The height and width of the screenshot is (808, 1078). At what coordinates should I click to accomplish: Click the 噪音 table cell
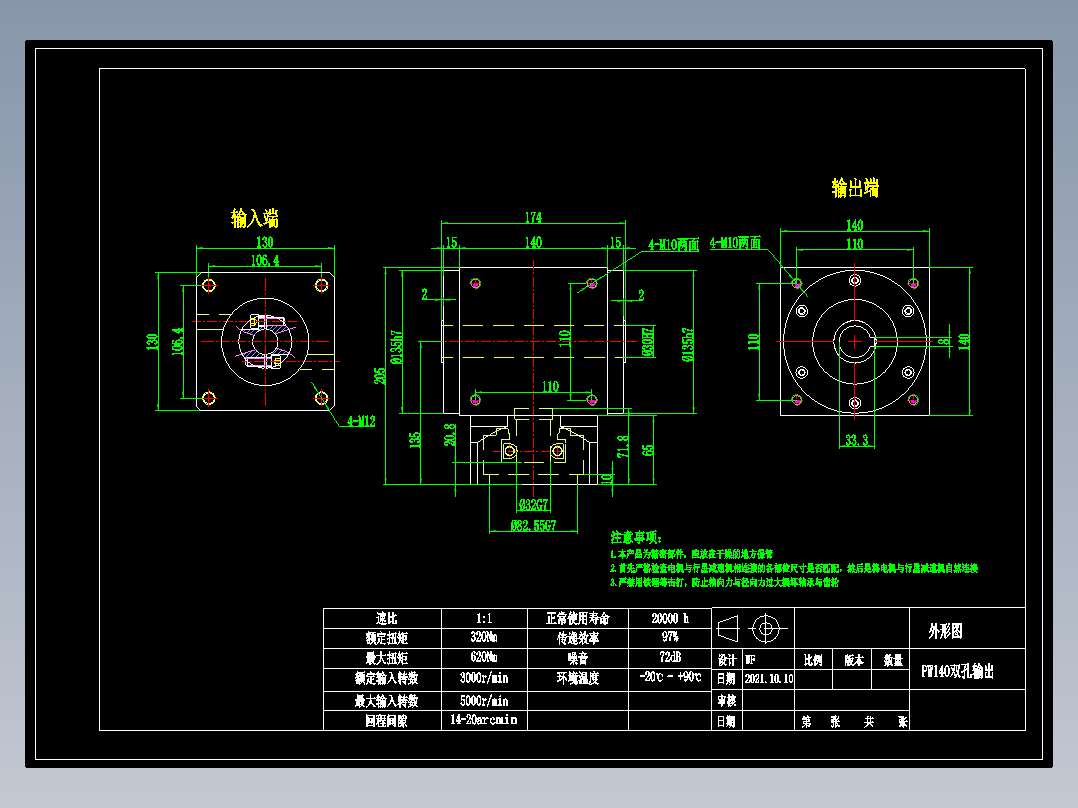[578, 658]
